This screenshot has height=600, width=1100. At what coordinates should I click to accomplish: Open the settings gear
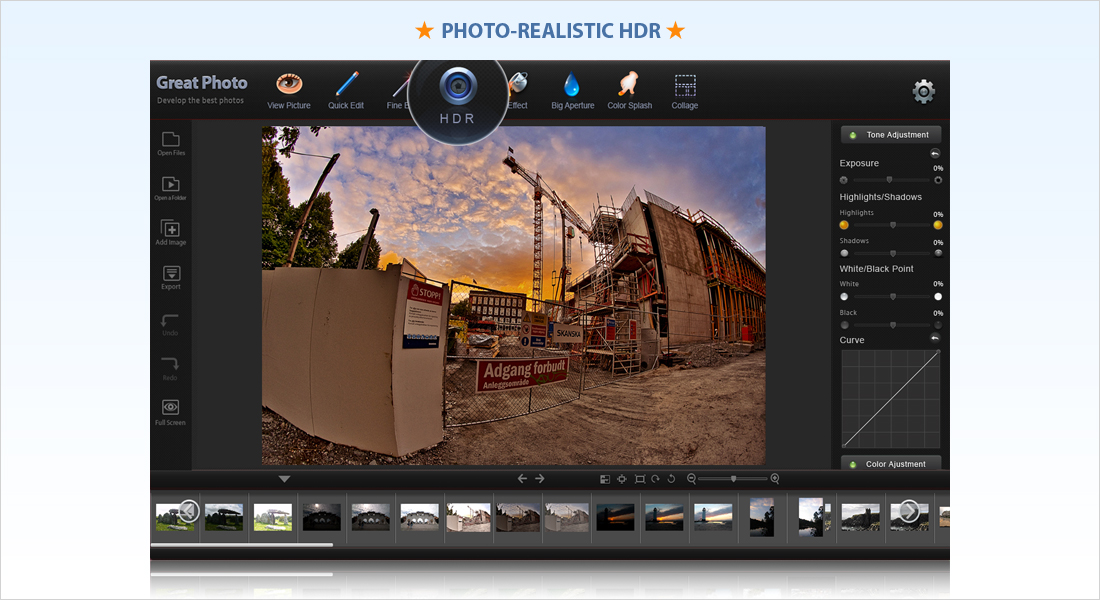click(x=923, y=91)
